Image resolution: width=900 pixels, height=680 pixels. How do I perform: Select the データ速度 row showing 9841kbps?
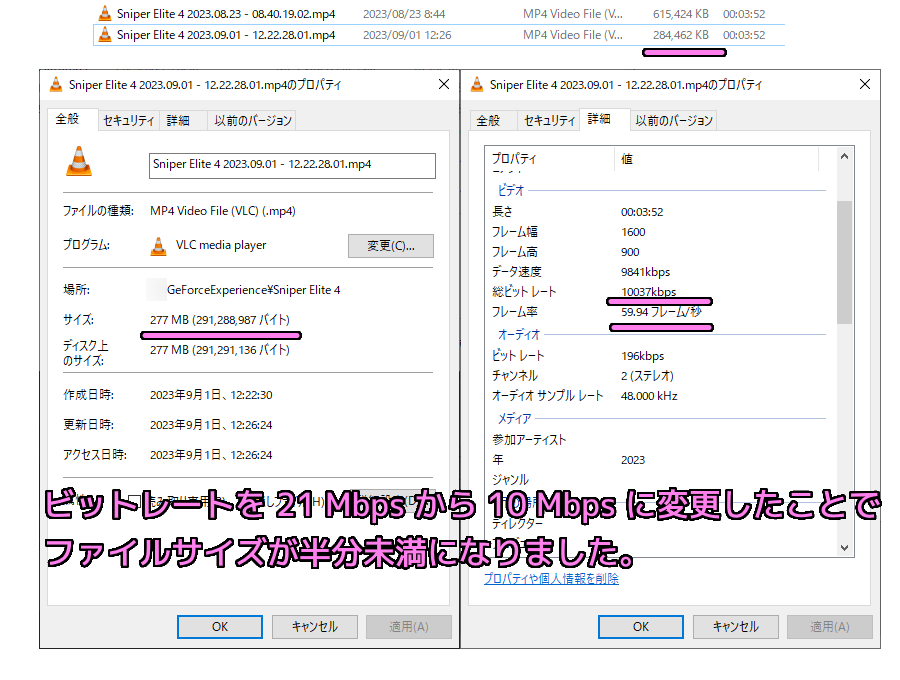pyautogui.click(x=658, y=271)
